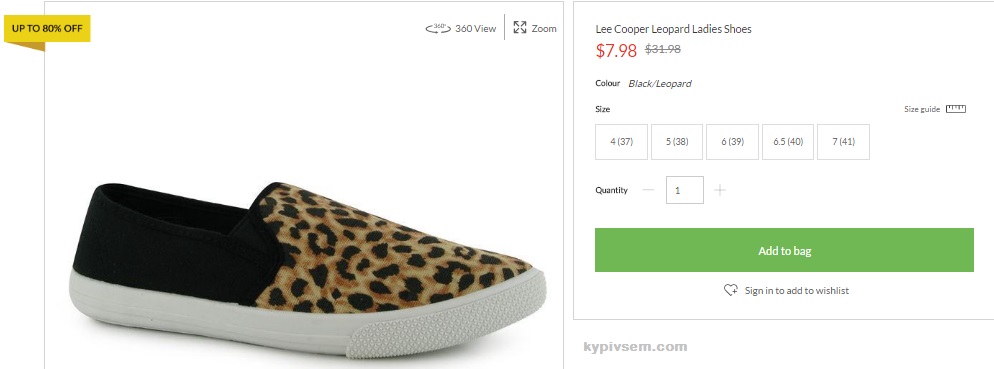Click the Lee Cooper Leopard Ladies Shoes title

pyautogui.click(x=673, y=29)
